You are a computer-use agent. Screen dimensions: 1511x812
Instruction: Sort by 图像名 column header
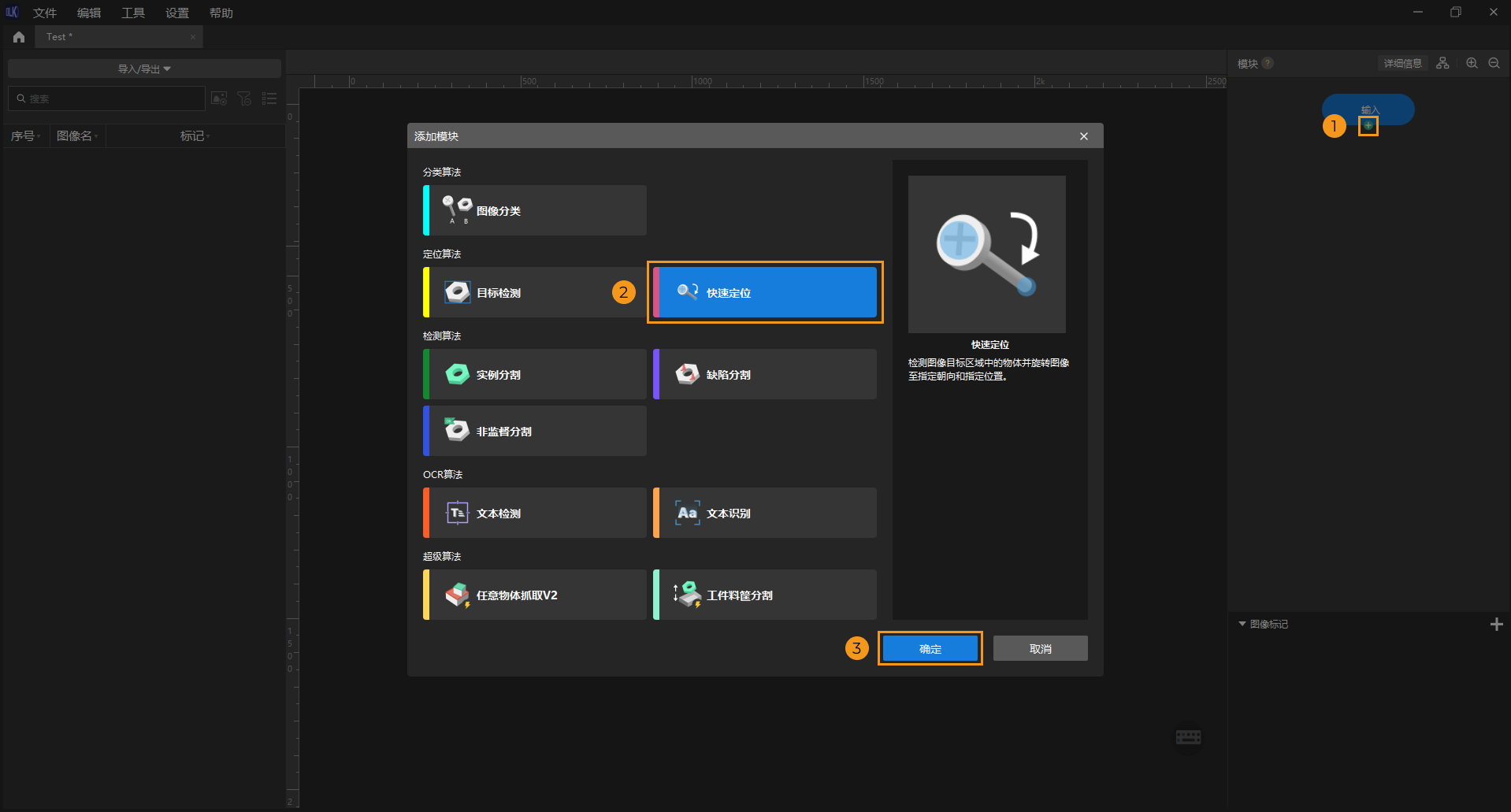(77, 135)
